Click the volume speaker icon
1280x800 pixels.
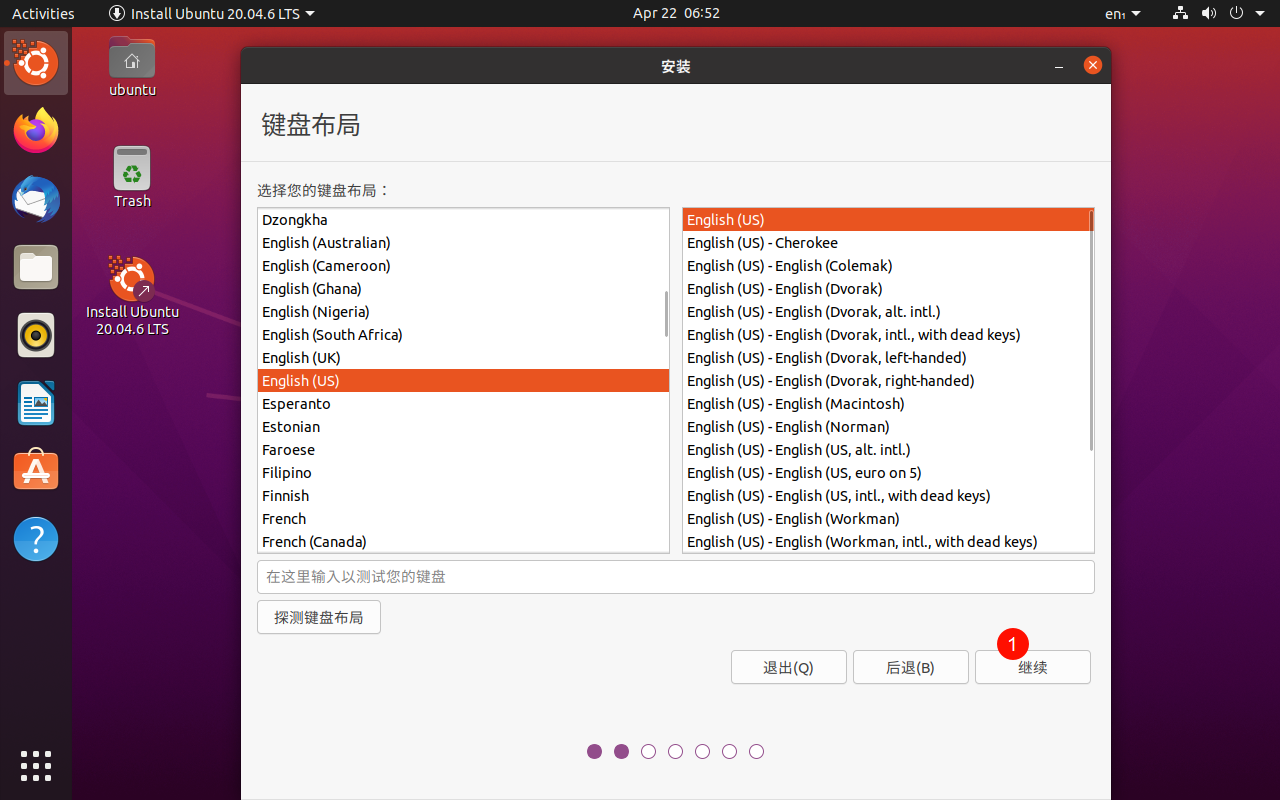tap(1208, 13)
